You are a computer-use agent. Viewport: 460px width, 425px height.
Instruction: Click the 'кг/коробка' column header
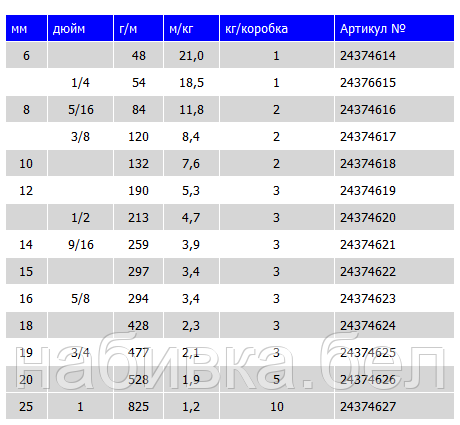pos(277,28)
